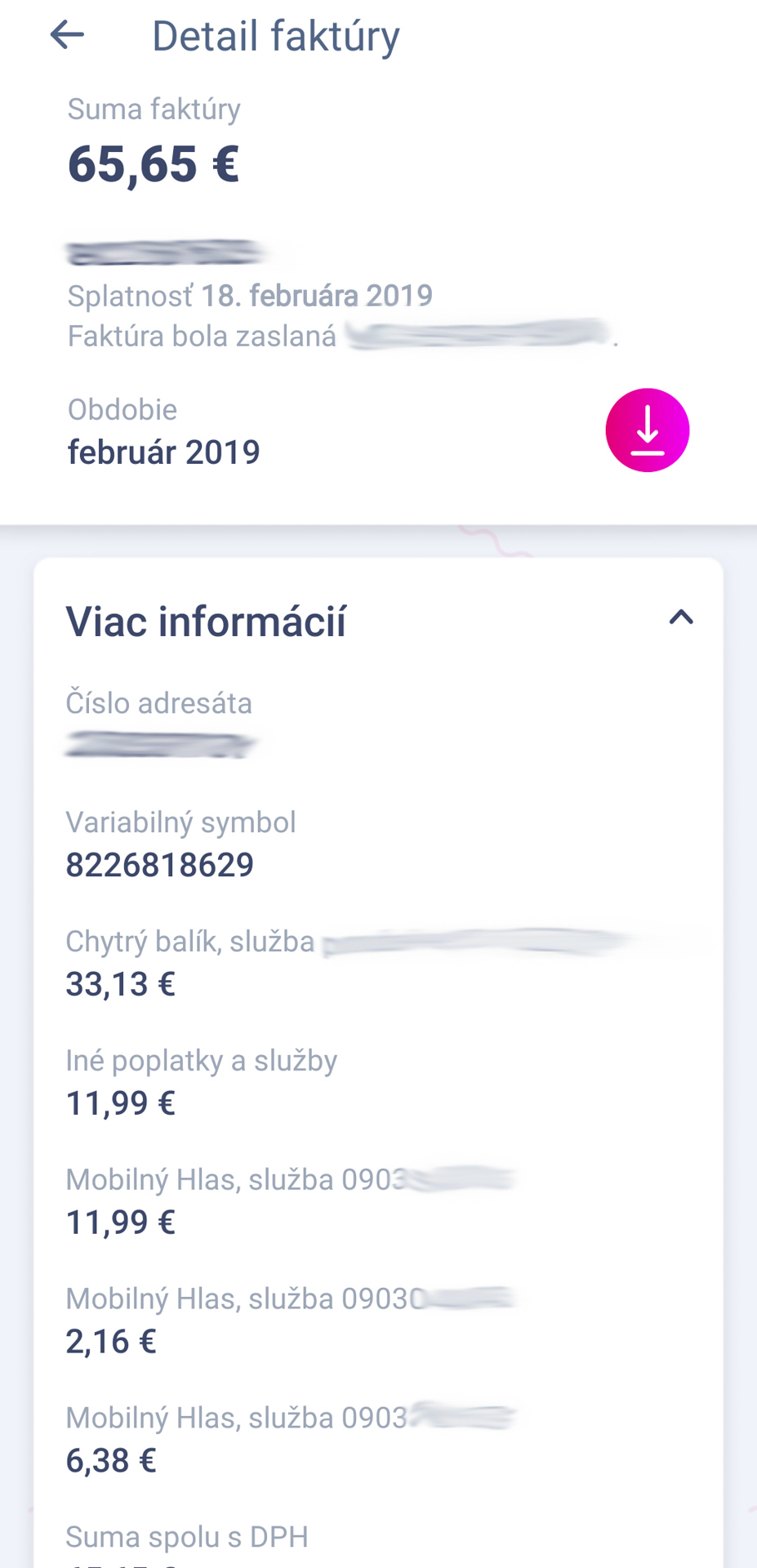
Task: Select the invoice total 65,65 €
Action: pyautogui.click(x=154, y=163)
